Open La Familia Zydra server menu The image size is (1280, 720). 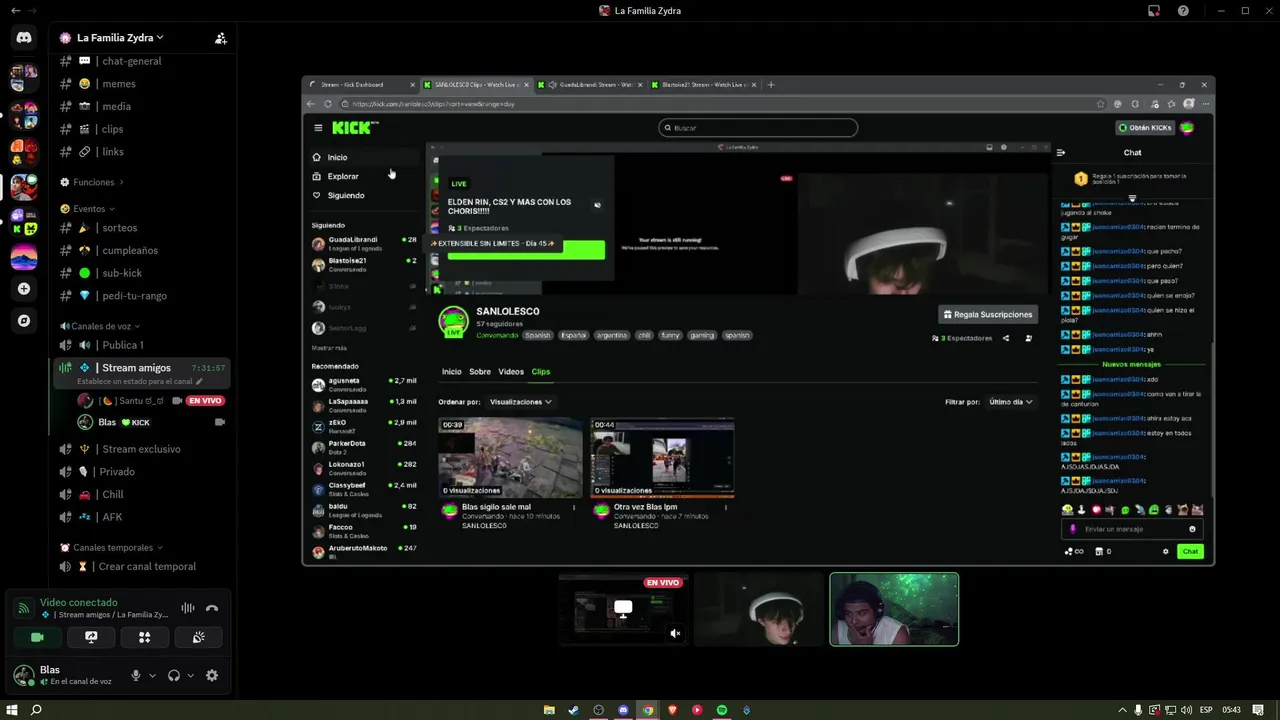click(x=120, y=38)
